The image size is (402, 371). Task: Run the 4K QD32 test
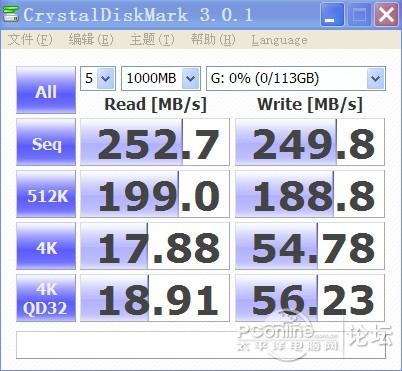pos(46,298)
